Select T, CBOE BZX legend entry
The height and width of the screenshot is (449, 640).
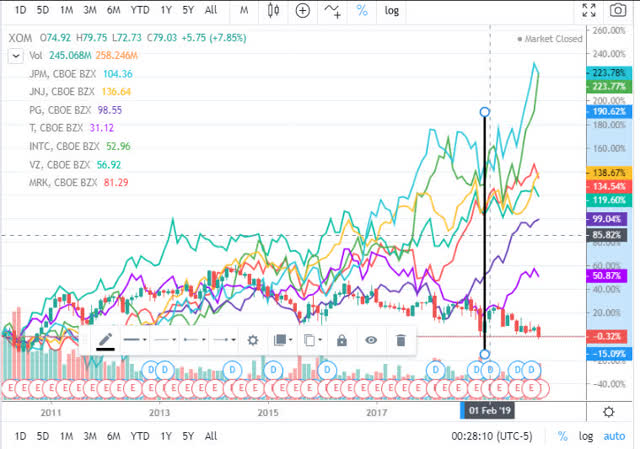pyautogui.click(x=56, y=128)
